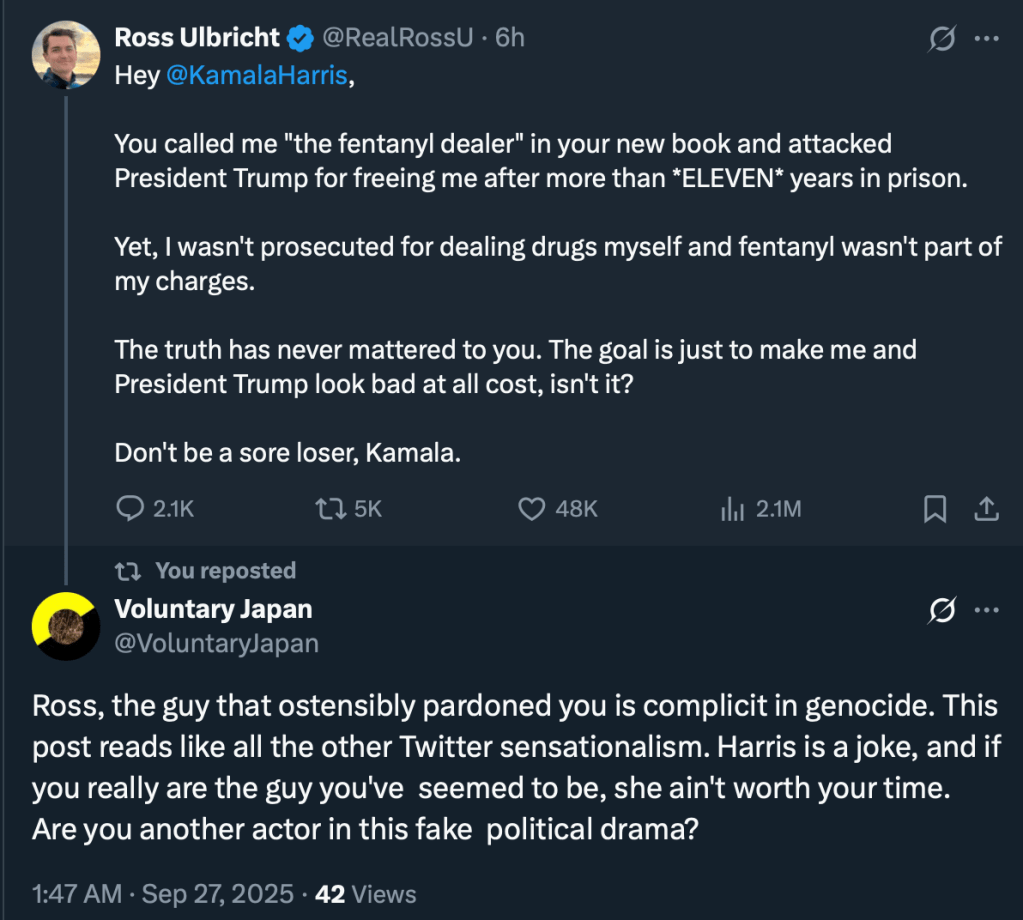Image resolution: width=1023 pixels, height=920 pixels.
Task: Click the Ross Ulbricht display name
Action: [x=197, y=38]
